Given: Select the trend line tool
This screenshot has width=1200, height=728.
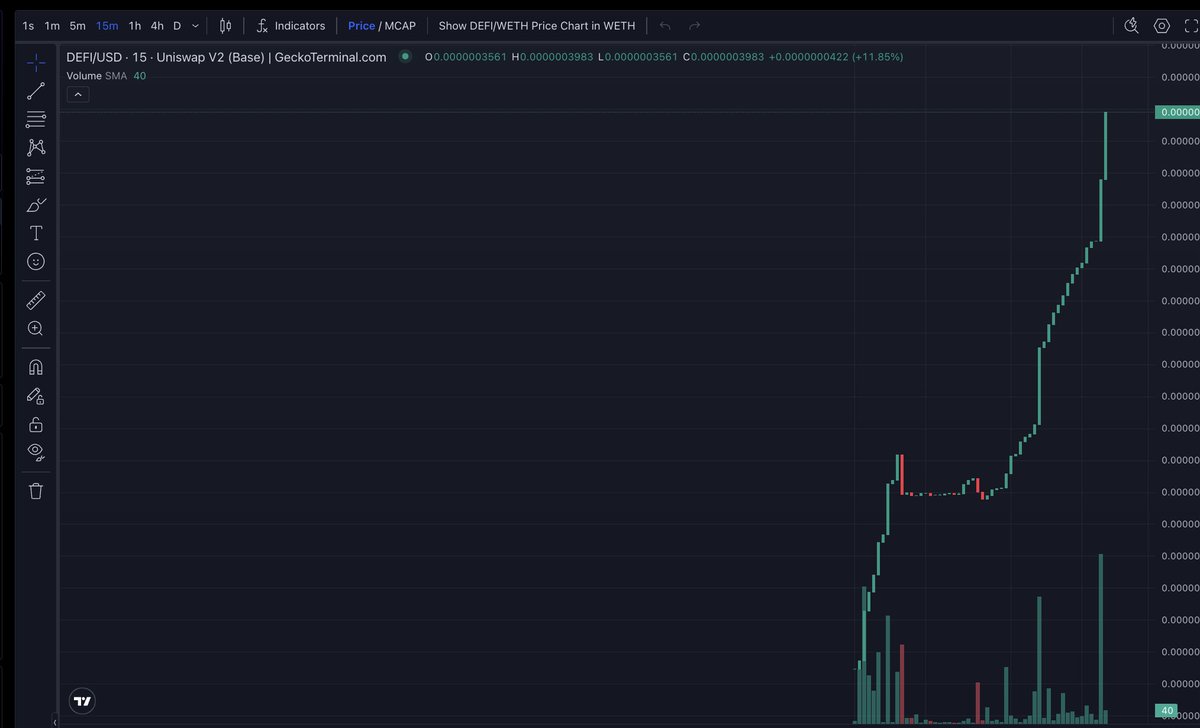Looking at the screenshot, I should point(36,90).
